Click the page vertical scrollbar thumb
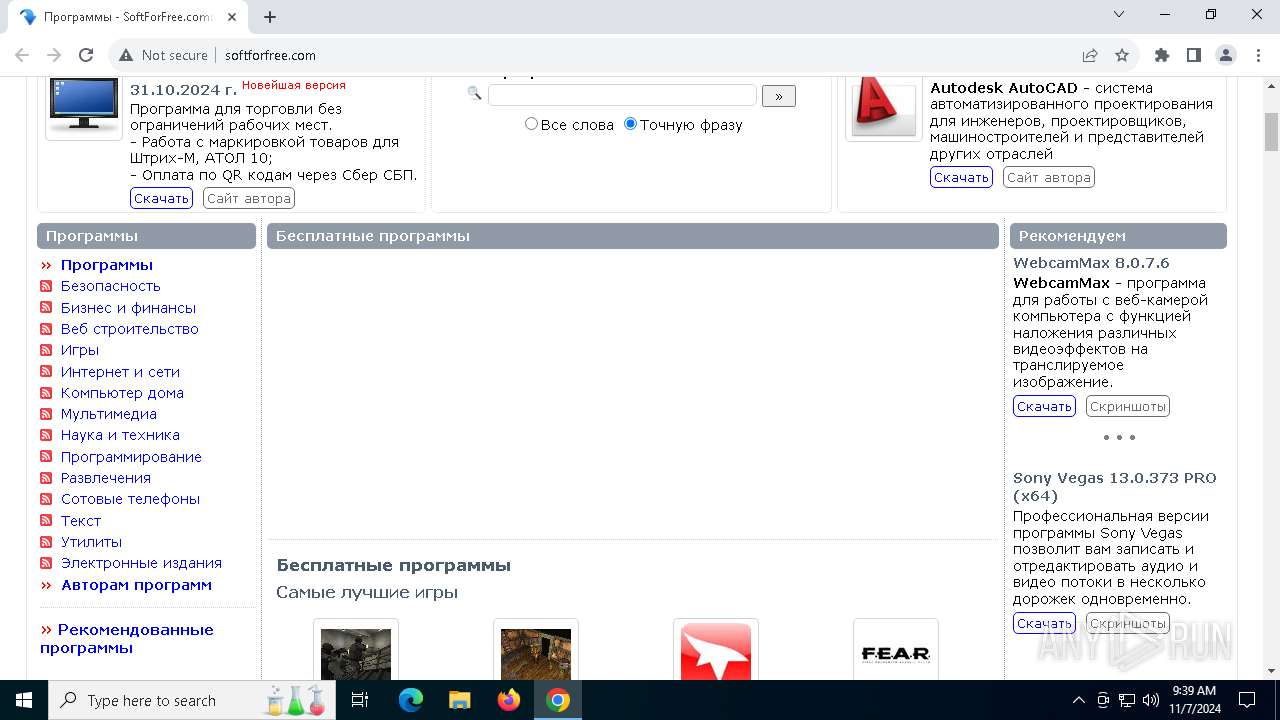The height and width of the screenshot is (720, 1280). pyautogui.click(x=1271, y=132)
